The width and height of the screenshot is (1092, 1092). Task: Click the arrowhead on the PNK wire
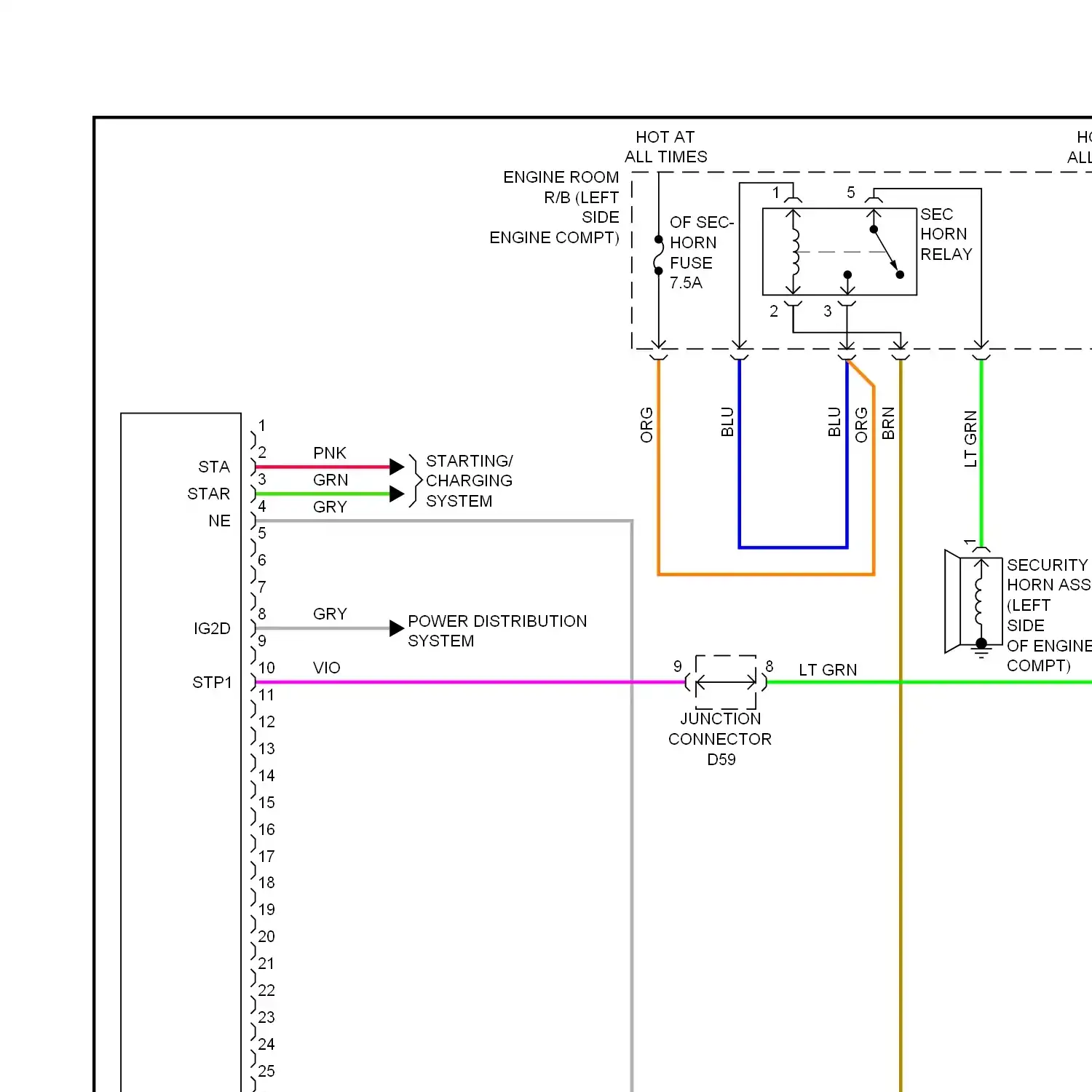(397, 467)
